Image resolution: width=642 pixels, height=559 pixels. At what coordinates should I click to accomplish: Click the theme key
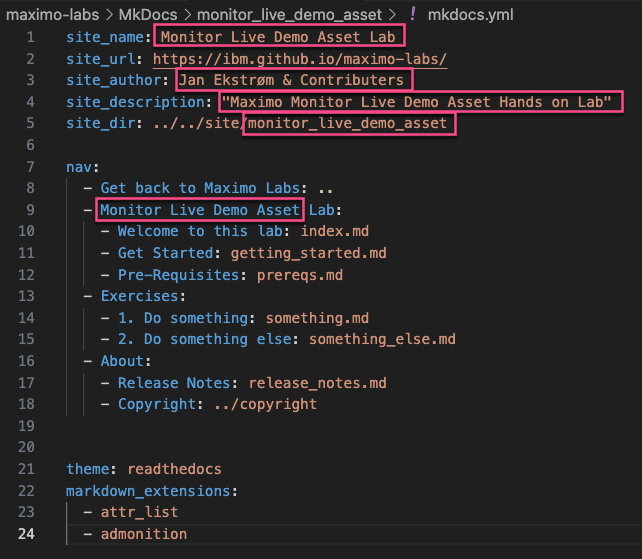[88, 469]
